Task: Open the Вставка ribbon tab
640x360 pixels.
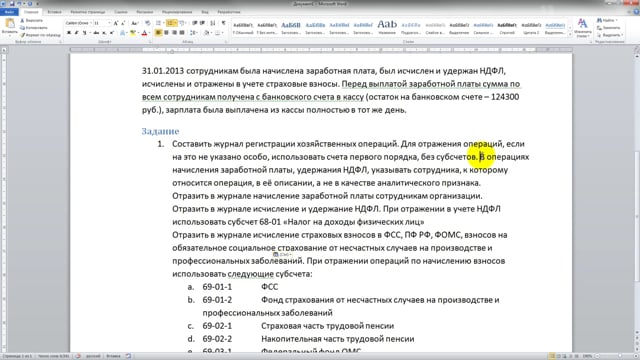Action: 54,12
